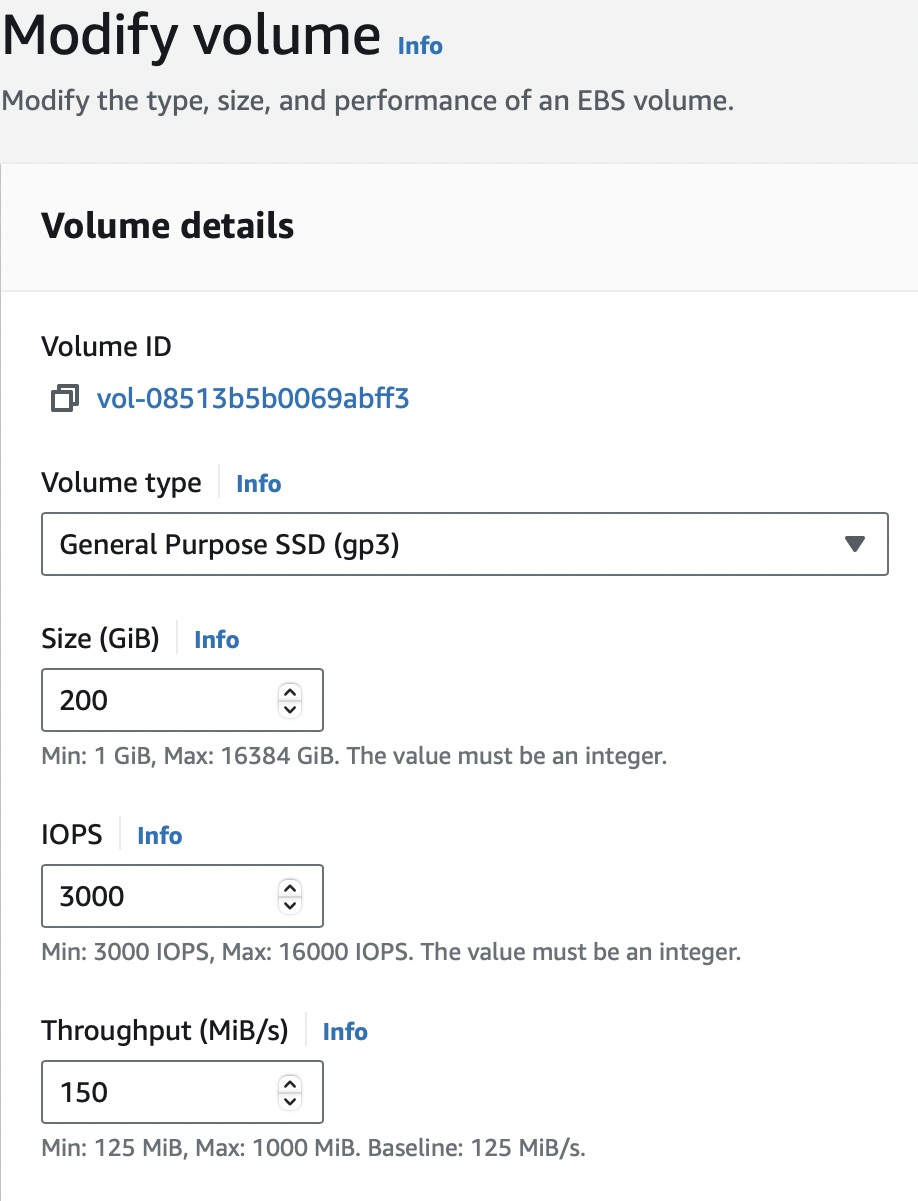Screen dimensions: 918x1201
Task: Click the Volume details section header
Action: 168,226
